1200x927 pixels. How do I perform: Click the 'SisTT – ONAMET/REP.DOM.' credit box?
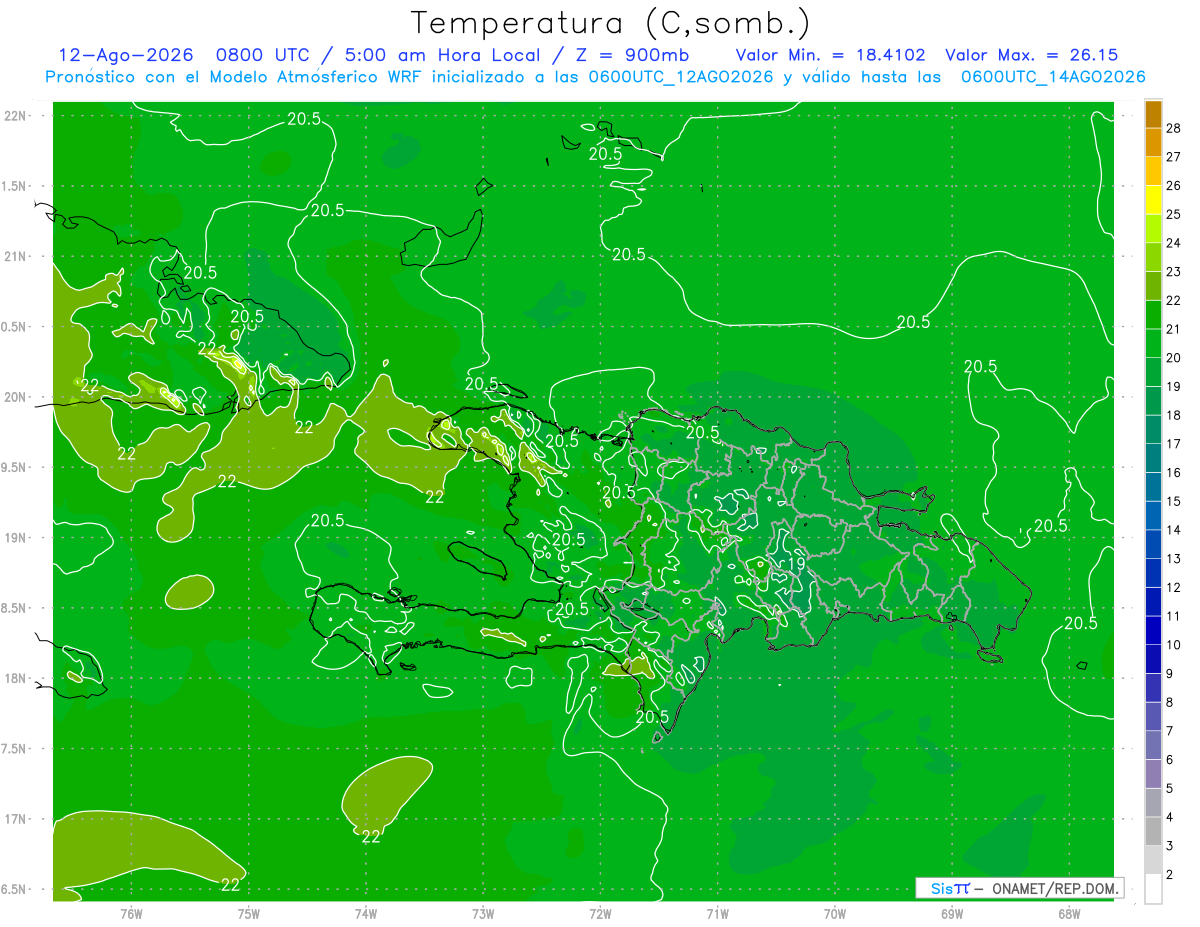(x=1020, y=888)
